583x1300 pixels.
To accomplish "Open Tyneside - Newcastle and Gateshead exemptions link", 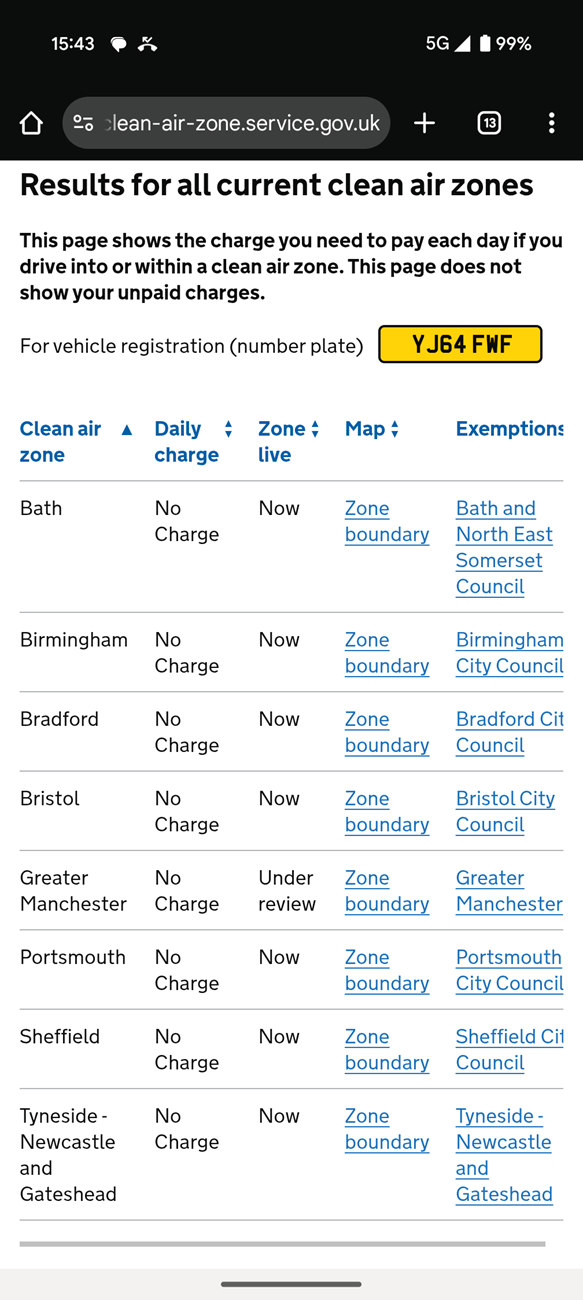I will point(504,1155).
